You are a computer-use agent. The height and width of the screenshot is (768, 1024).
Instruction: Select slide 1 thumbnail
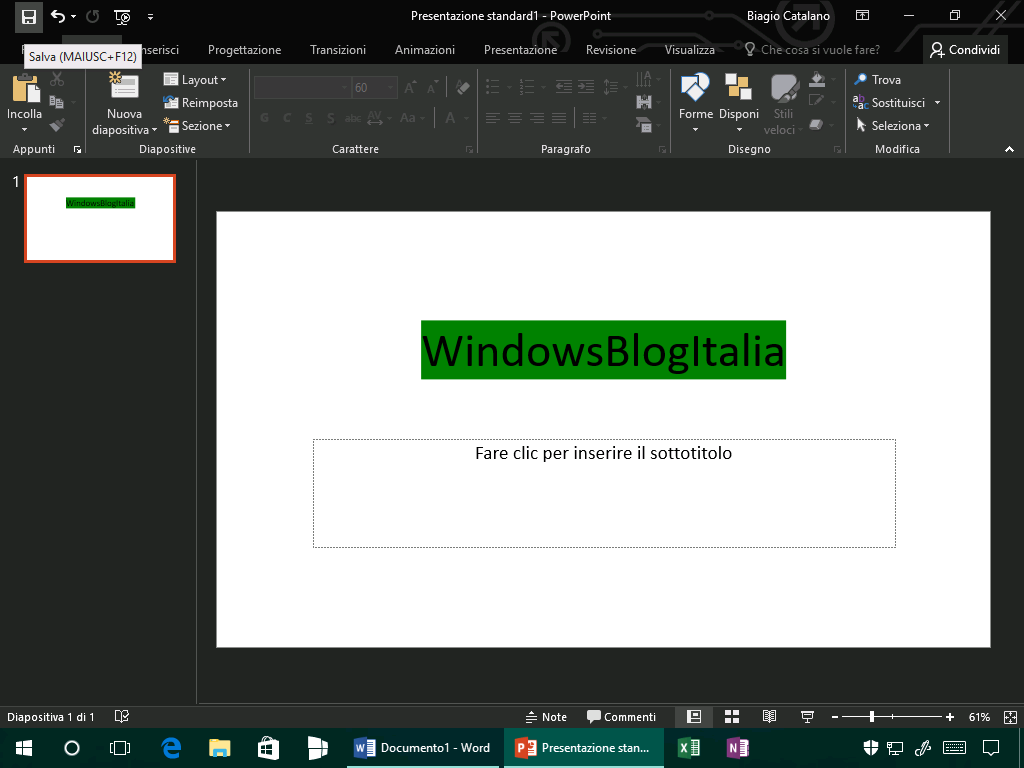100,218
